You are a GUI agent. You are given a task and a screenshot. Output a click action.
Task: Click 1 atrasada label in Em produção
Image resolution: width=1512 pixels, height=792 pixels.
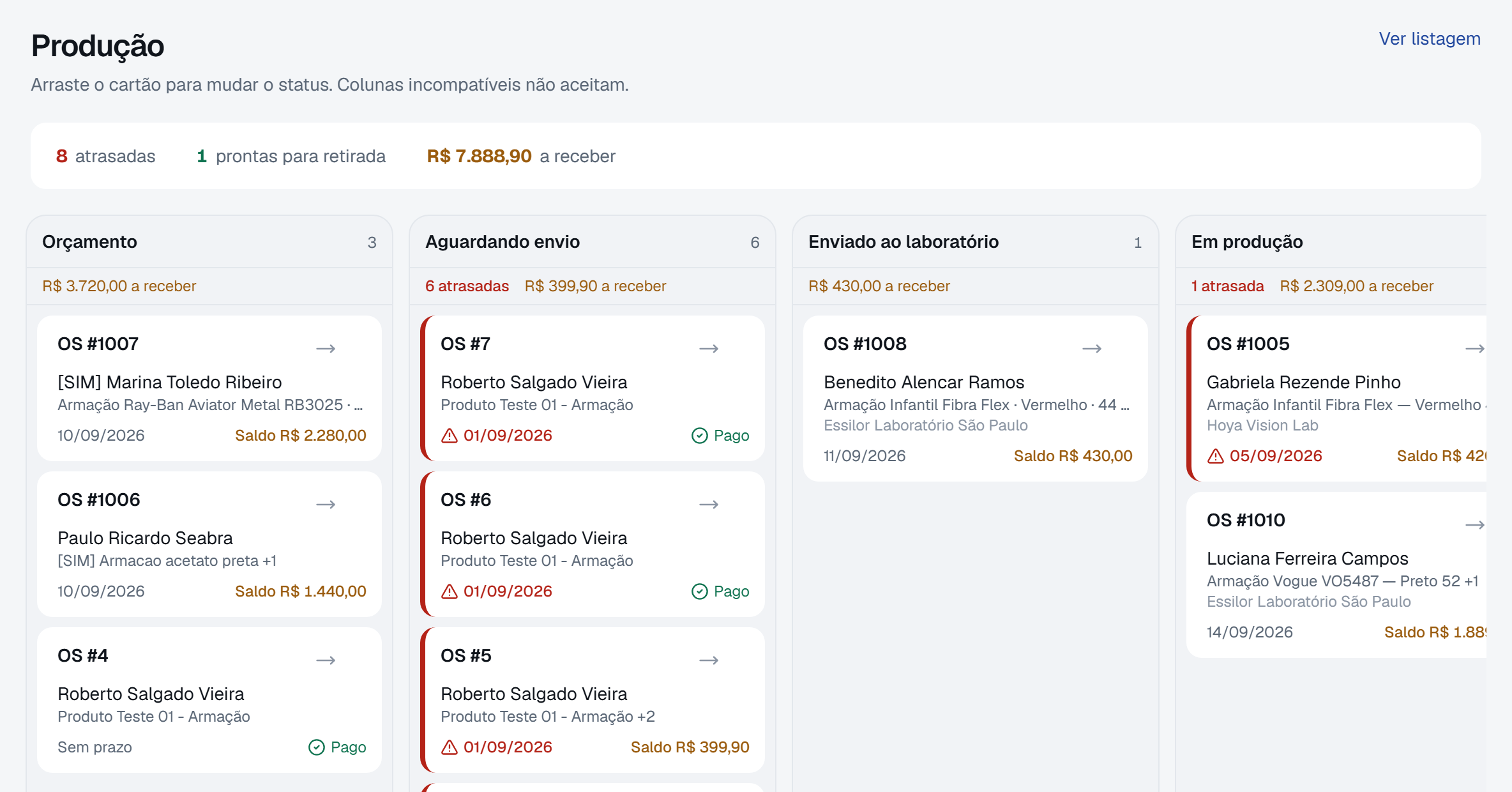coord(1228,286)
